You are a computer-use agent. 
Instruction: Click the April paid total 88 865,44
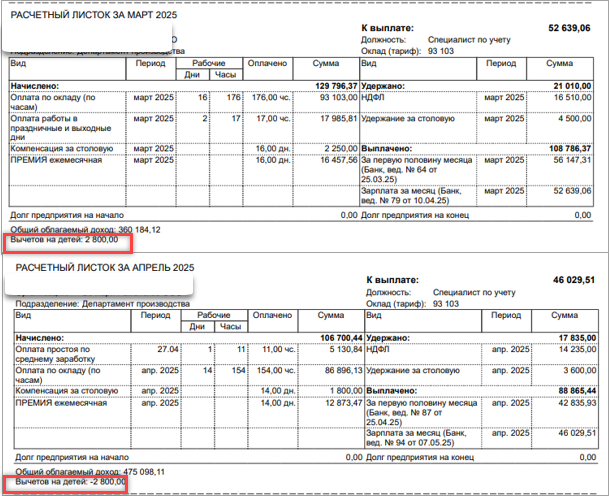577,390
